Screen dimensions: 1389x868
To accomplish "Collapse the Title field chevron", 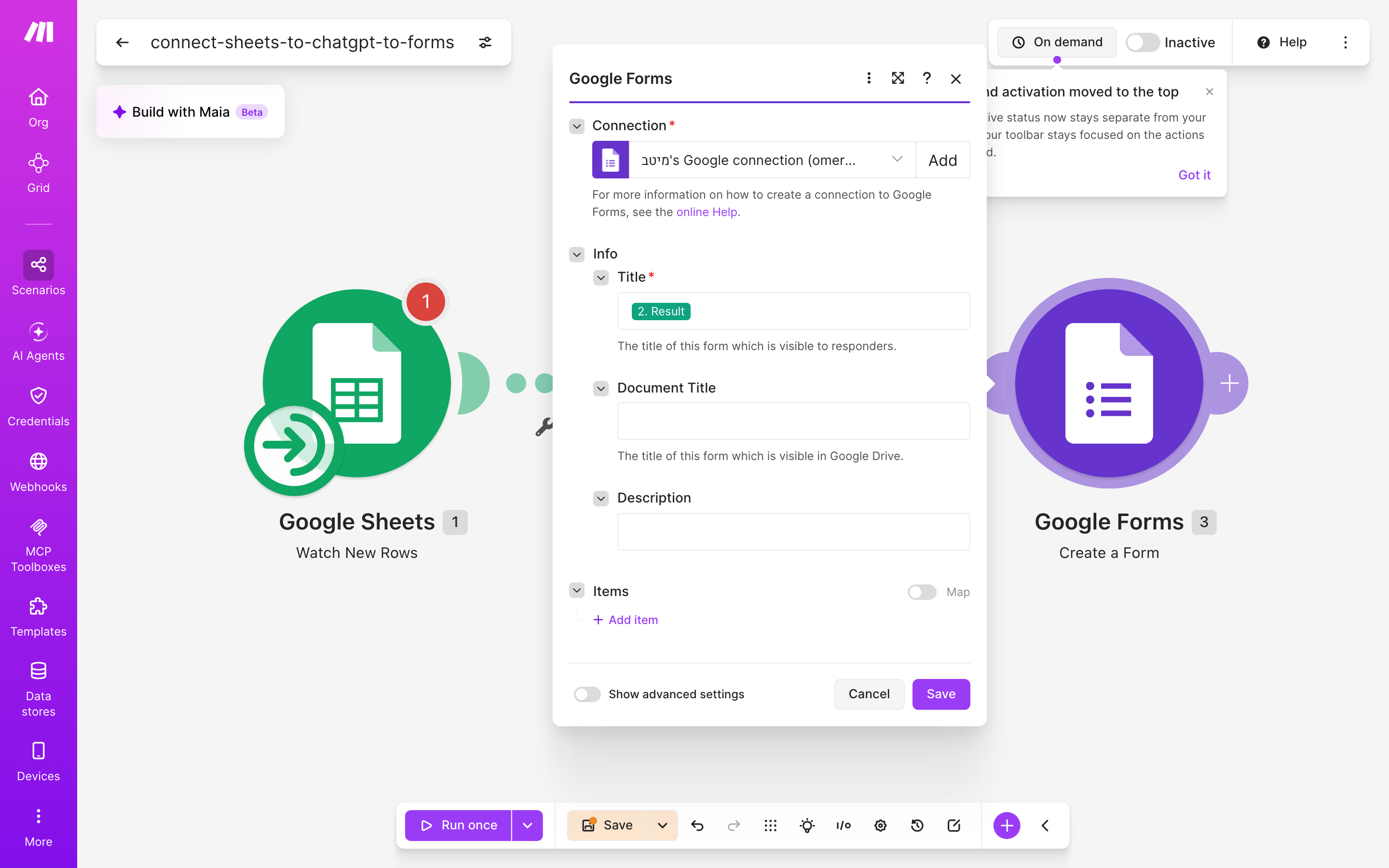I will pos(601,277).
